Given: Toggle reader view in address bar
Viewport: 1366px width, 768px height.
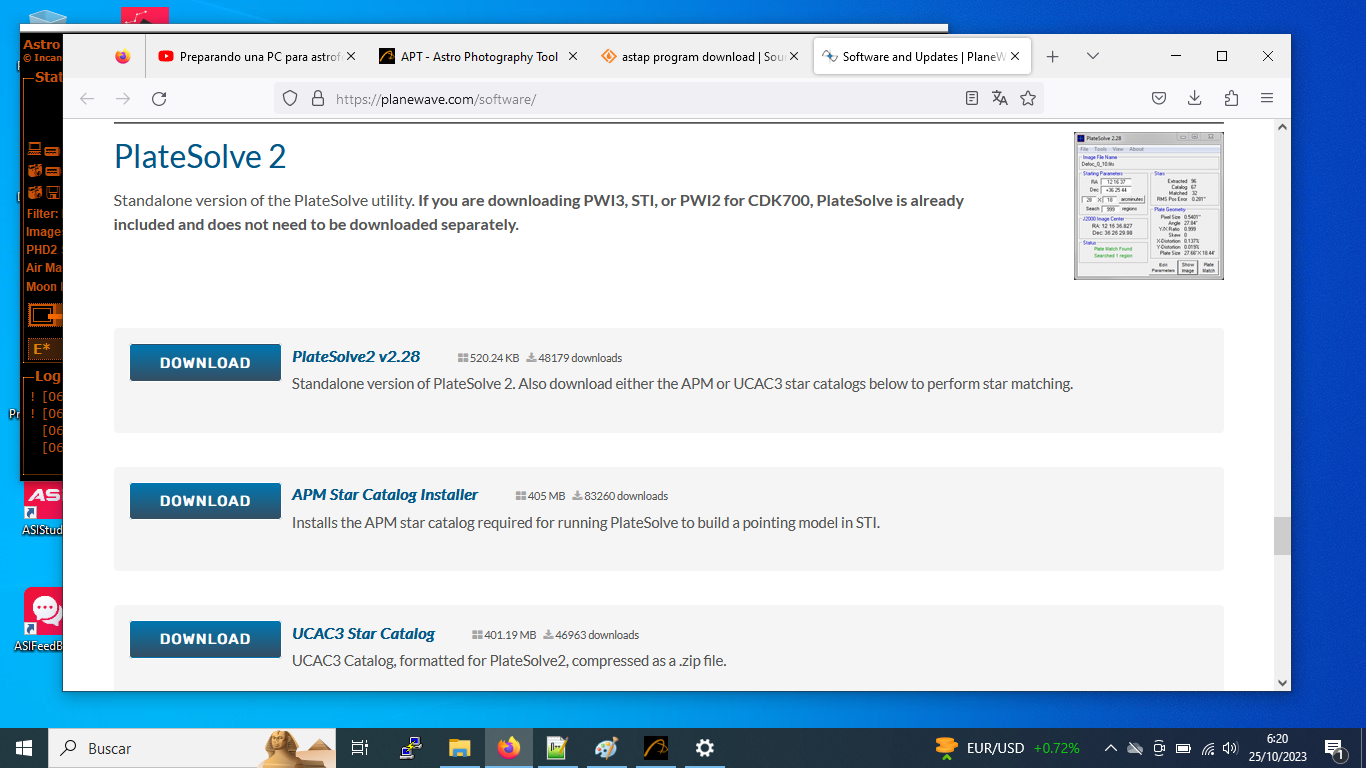Looking at the screenshot, I should click(x=972, y=98).
